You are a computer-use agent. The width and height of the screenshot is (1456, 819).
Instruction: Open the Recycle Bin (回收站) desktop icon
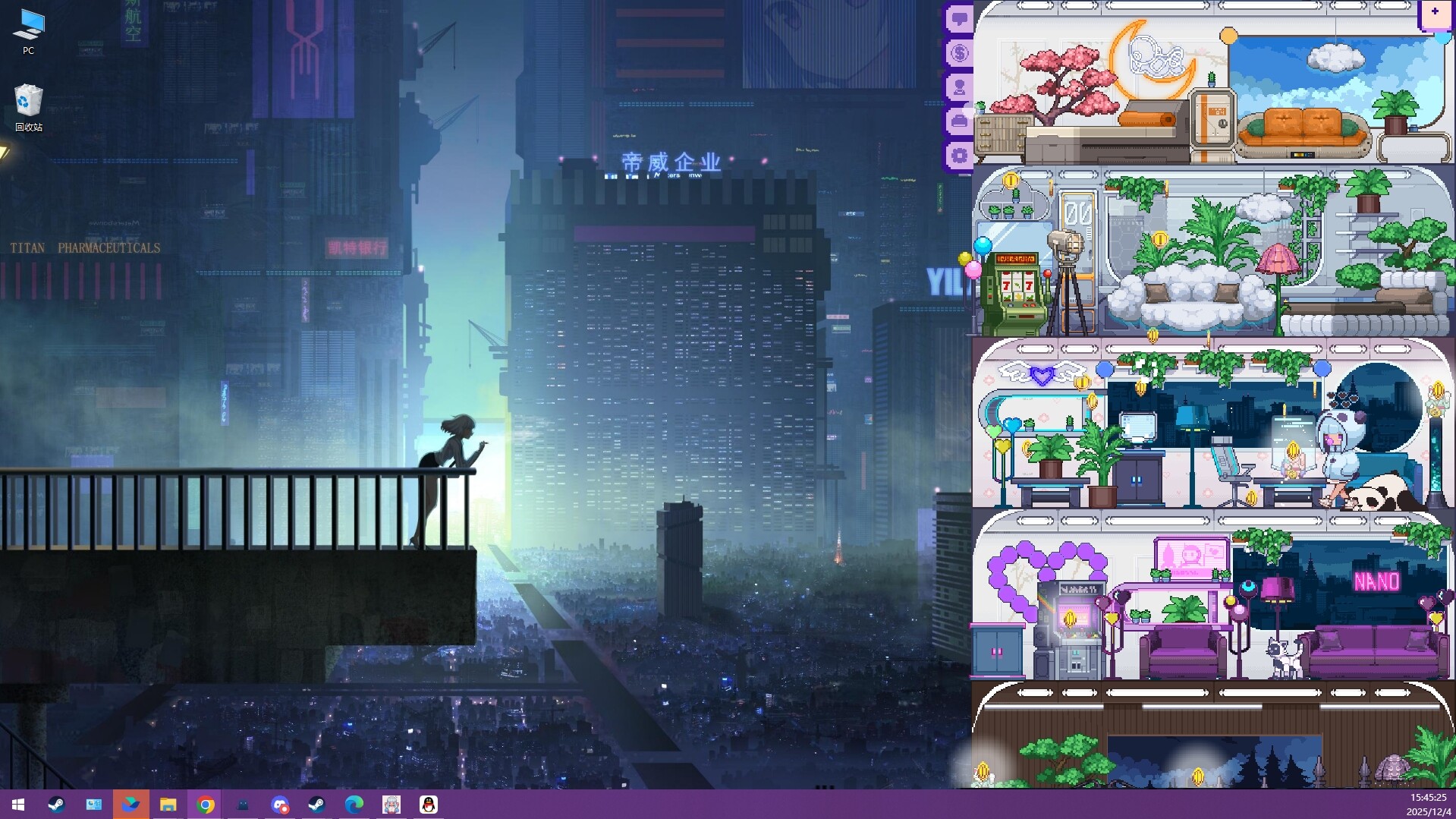[28, 107]
